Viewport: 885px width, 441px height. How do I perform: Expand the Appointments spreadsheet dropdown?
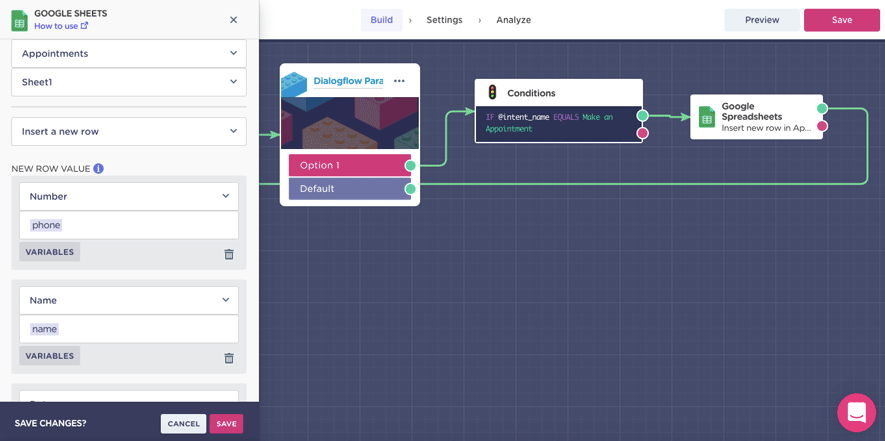[129, 54]
